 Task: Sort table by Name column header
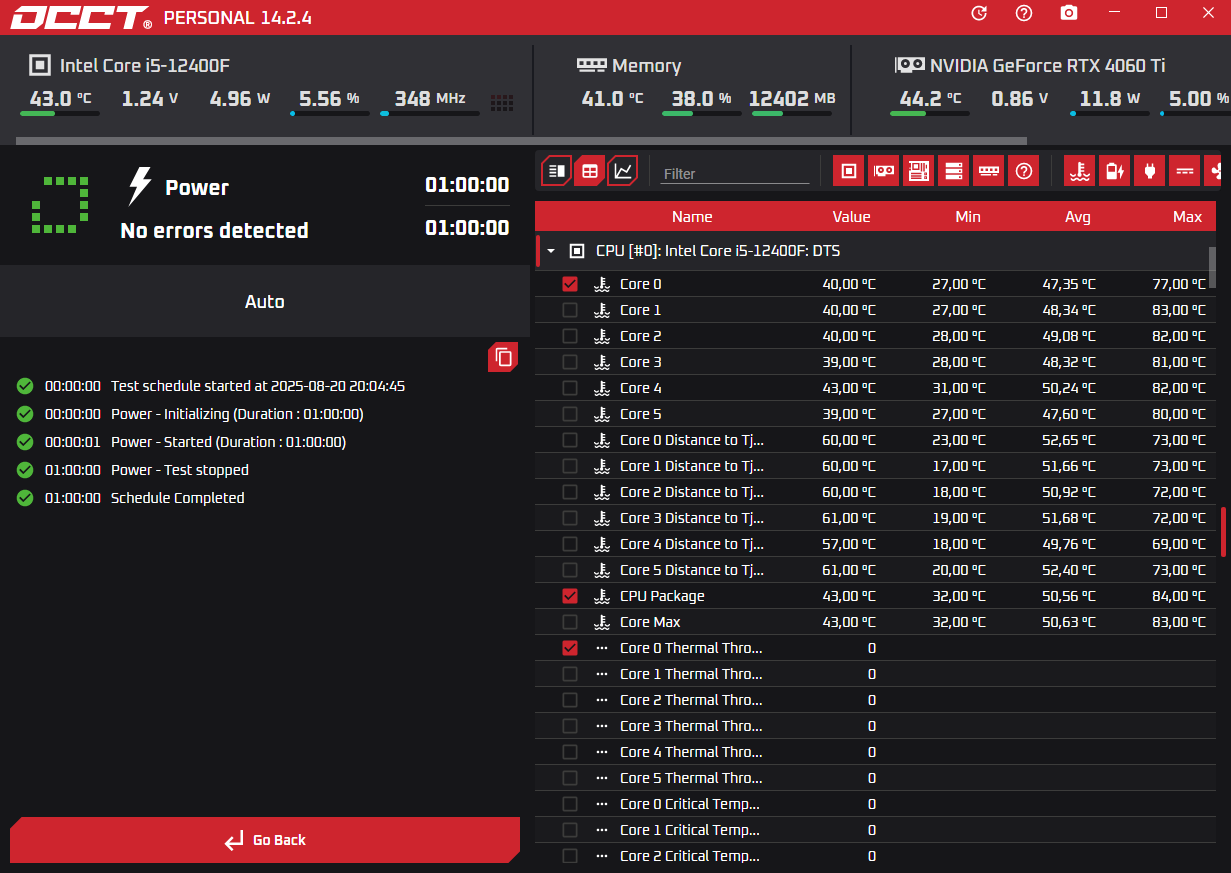pos(692,217)
